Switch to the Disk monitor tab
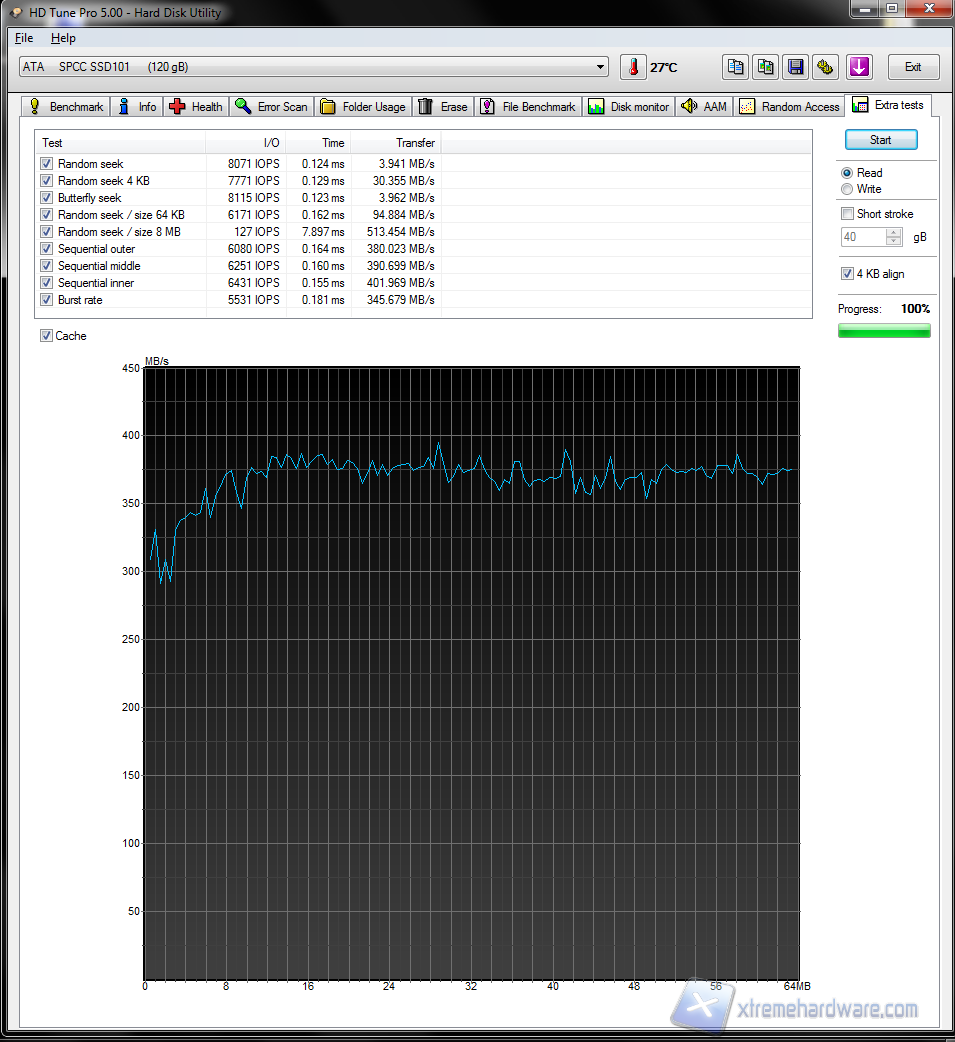This screenshot has height=1042, width=955. [629, 107]
